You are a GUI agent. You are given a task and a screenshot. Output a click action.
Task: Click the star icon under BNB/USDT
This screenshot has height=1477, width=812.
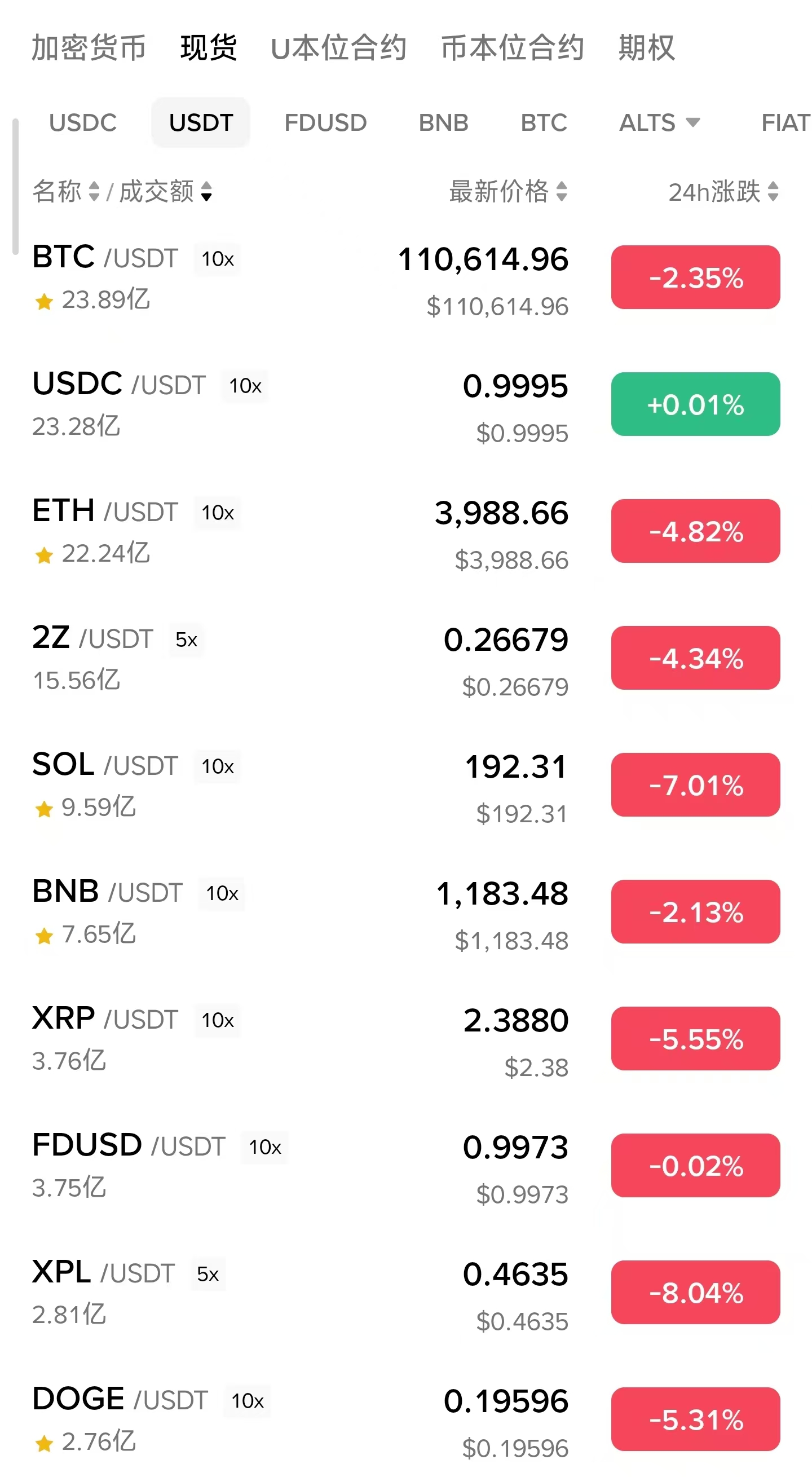click(x=44, y=936)
